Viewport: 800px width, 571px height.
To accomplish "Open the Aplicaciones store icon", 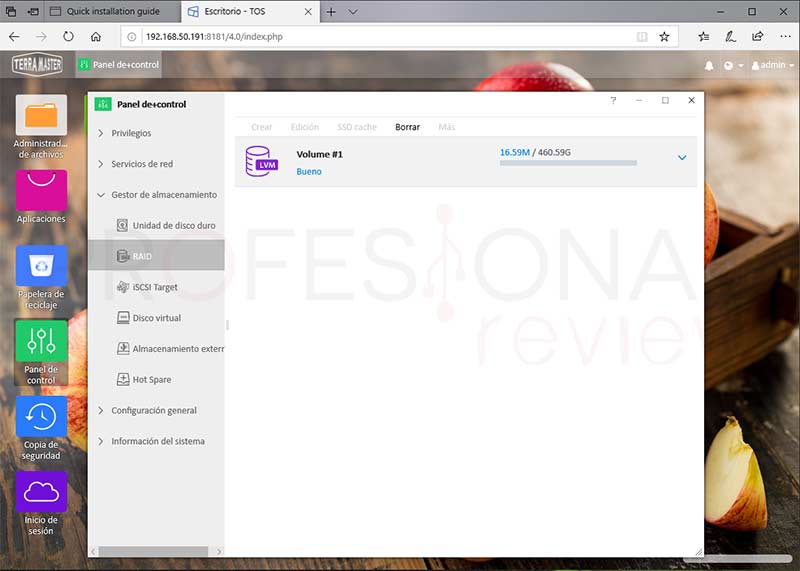I will point(41,197).
